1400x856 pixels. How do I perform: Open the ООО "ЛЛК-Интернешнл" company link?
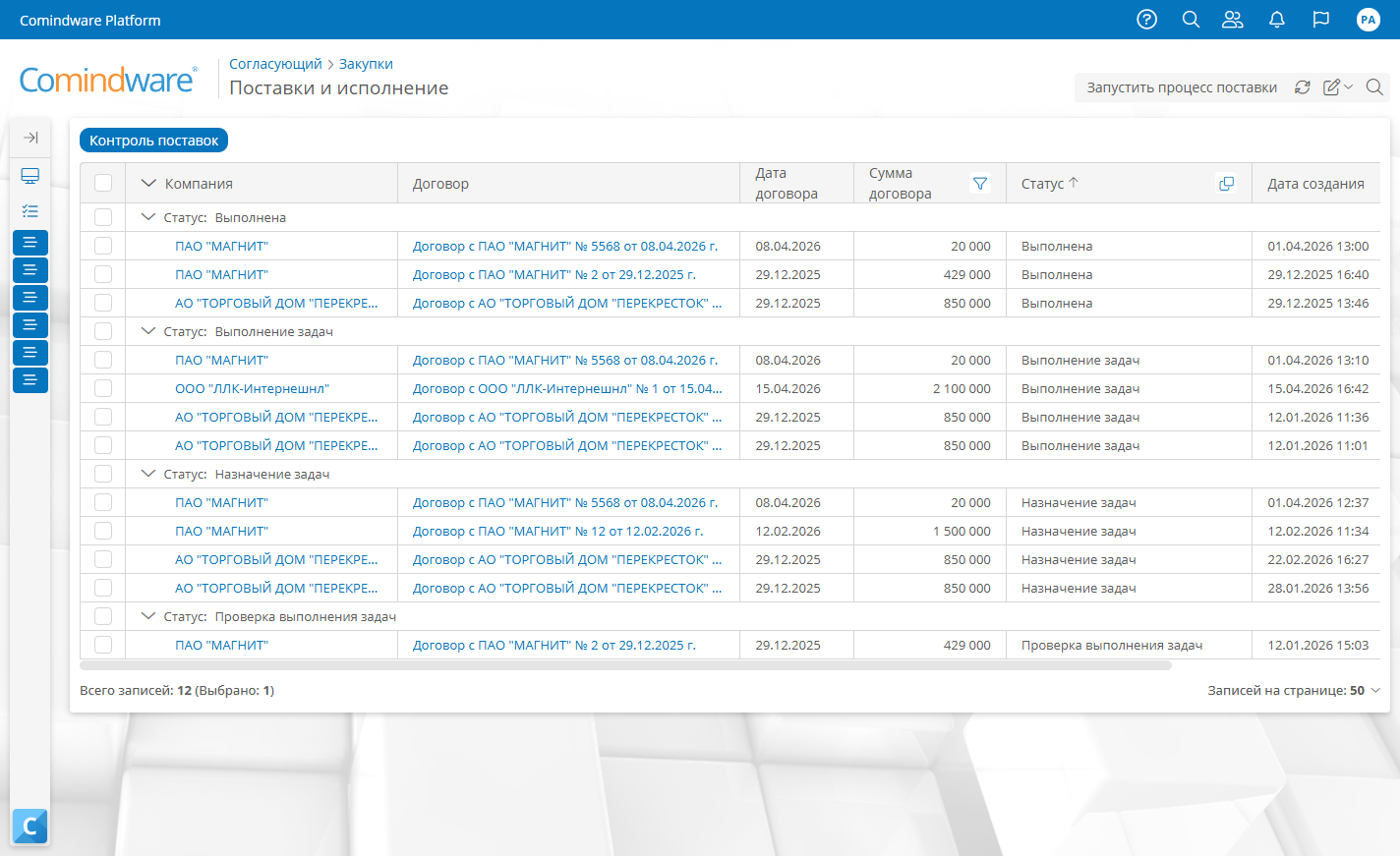(x=252, y=388)
